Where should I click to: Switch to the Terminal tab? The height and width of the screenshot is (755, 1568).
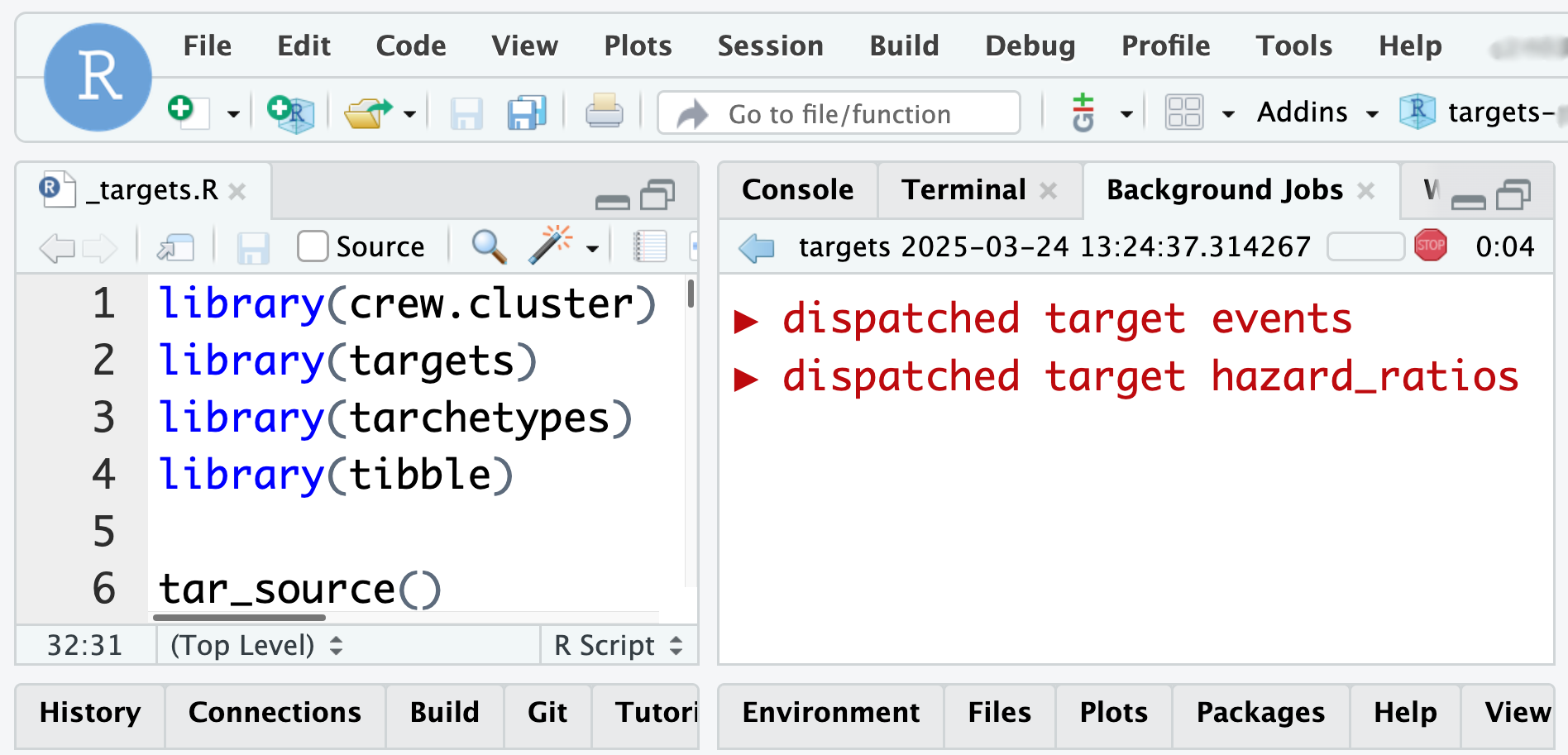point(963,189)
